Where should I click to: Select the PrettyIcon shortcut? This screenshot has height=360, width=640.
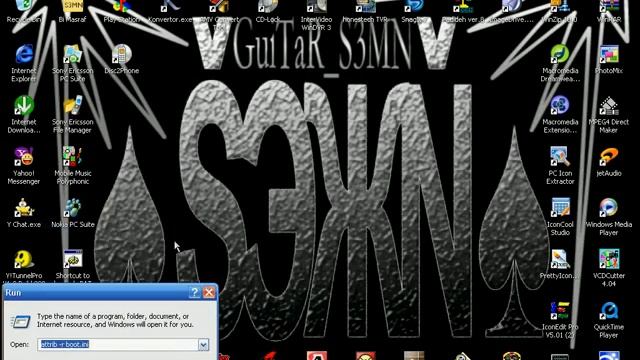[560, 264]
